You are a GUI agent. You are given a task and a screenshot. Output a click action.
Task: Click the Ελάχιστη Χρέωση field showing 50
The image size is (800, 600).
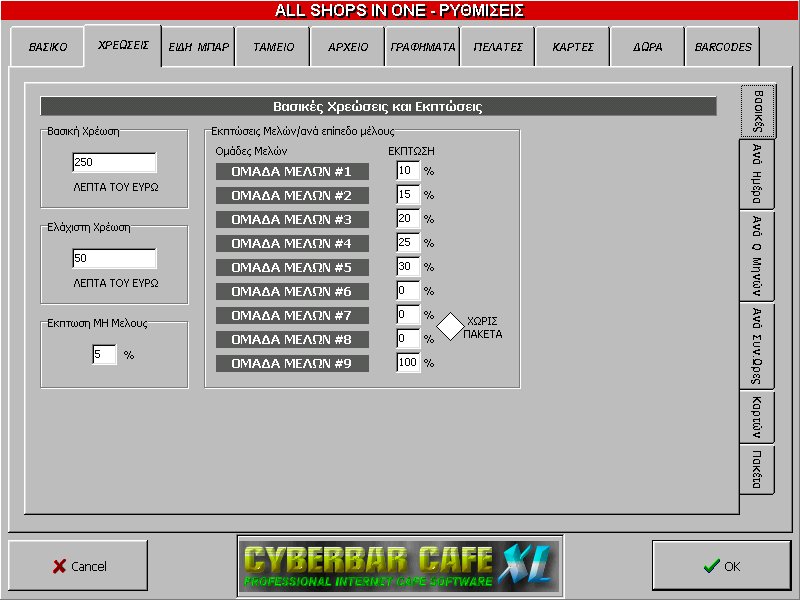tap(114, 259)
